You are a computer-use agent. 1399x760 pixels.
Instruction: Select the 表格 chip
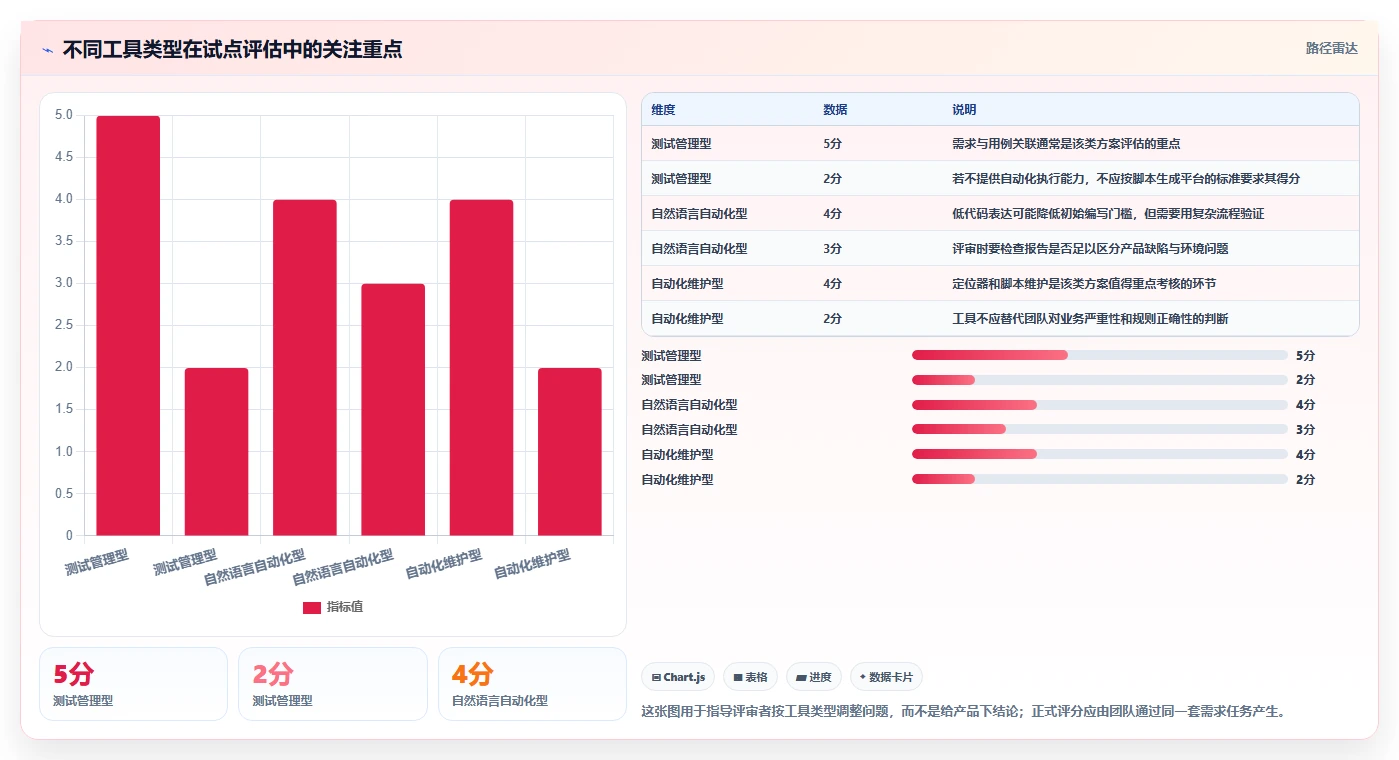(x=750, y=677)
